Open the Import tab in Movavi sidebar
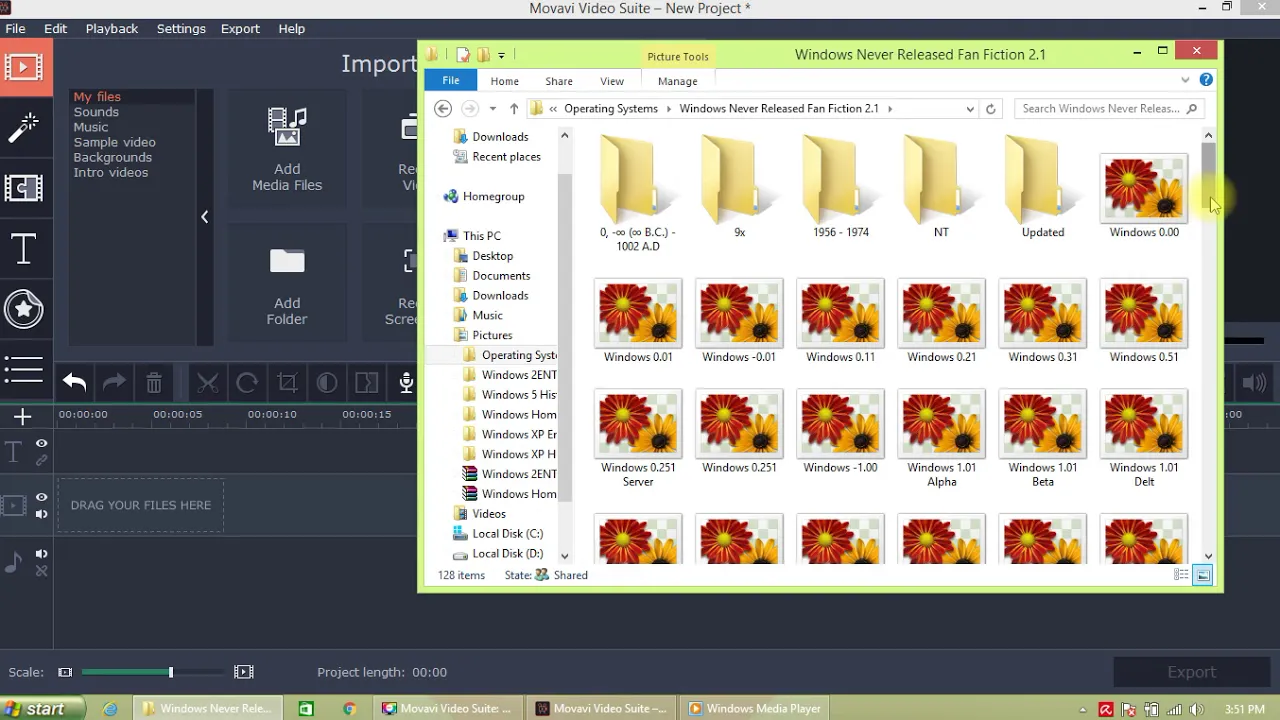1280x720 pixels. click(23, 68)
